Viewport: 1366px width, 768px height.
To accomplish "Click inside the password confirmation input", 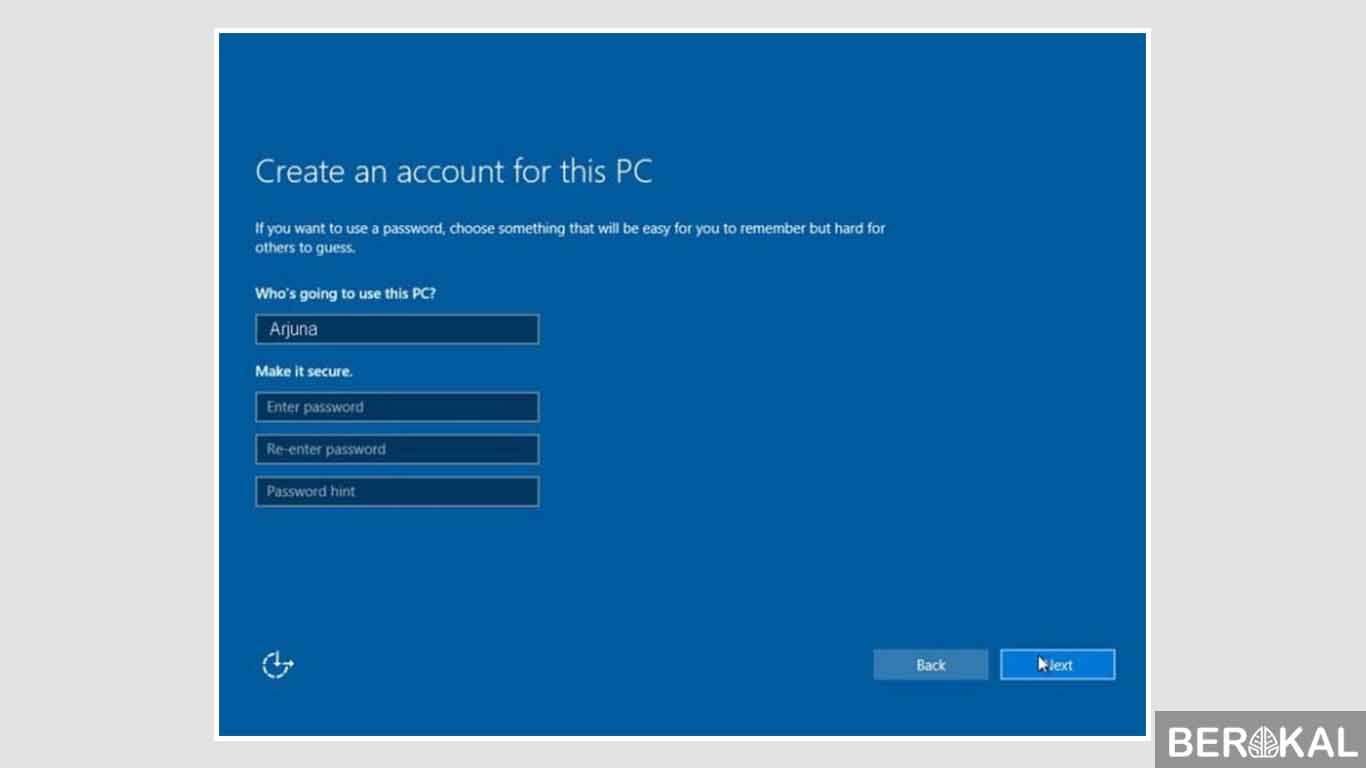I will click(396, 449).
